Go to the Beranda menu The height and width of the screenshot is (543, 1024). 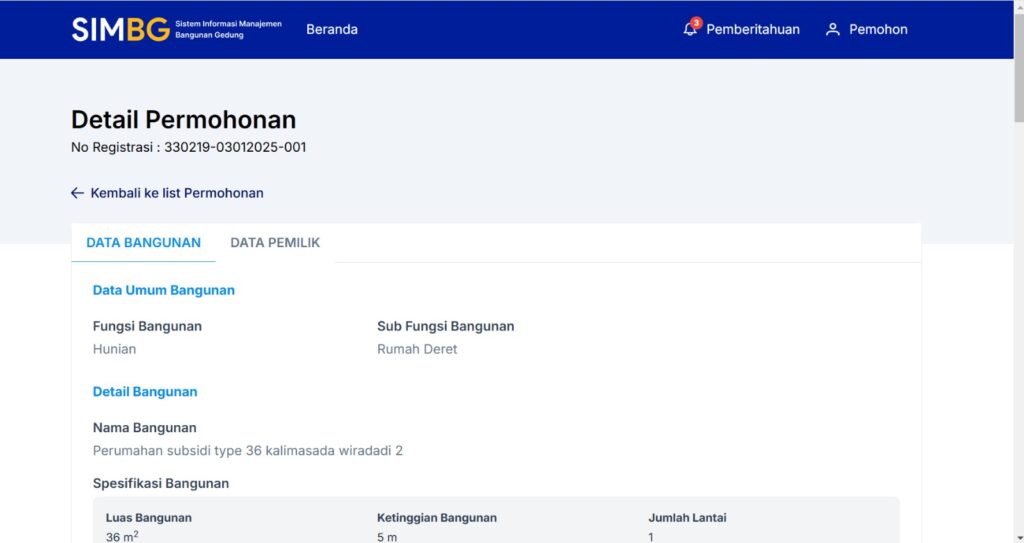332,29
